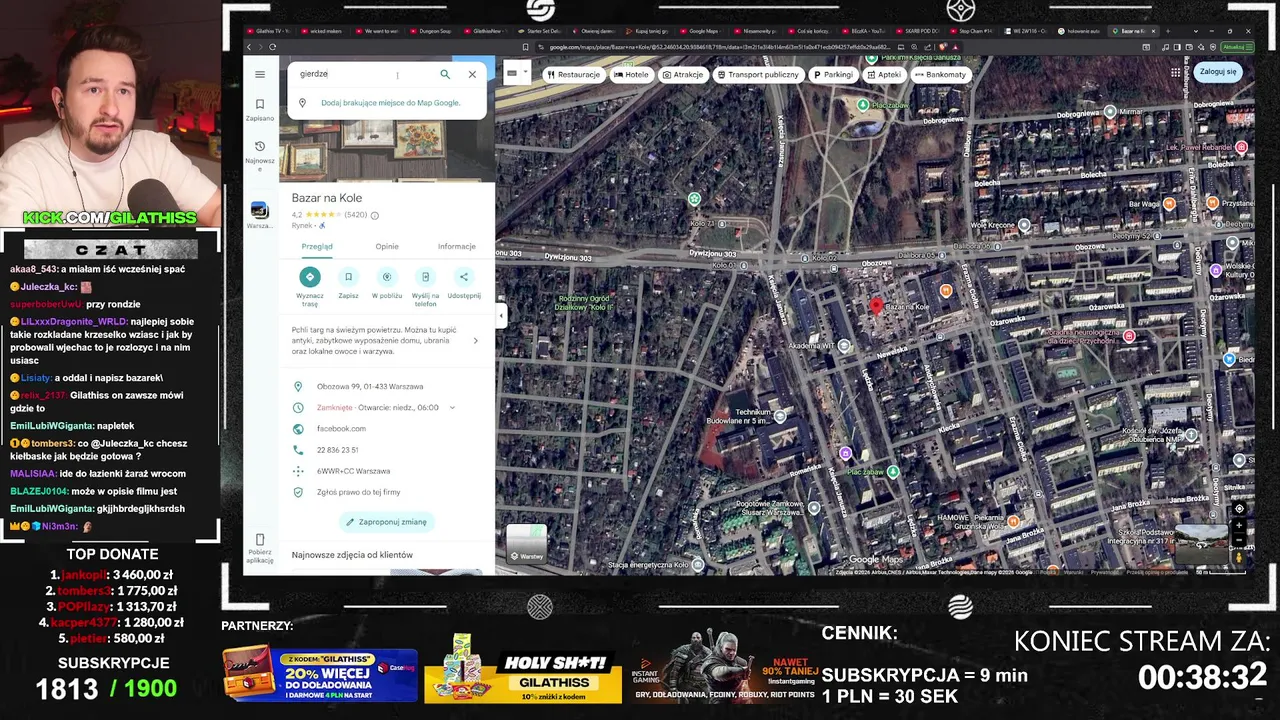Click the my-location target button on map

(1239, 509)
